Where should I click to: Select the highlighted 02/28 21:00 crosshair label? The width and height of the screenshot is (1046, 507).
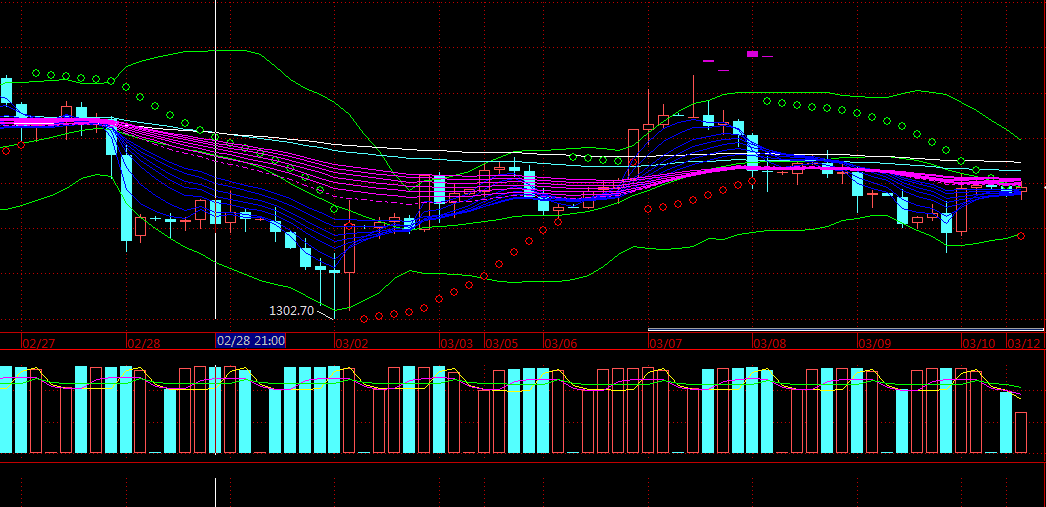click(251, 341)
